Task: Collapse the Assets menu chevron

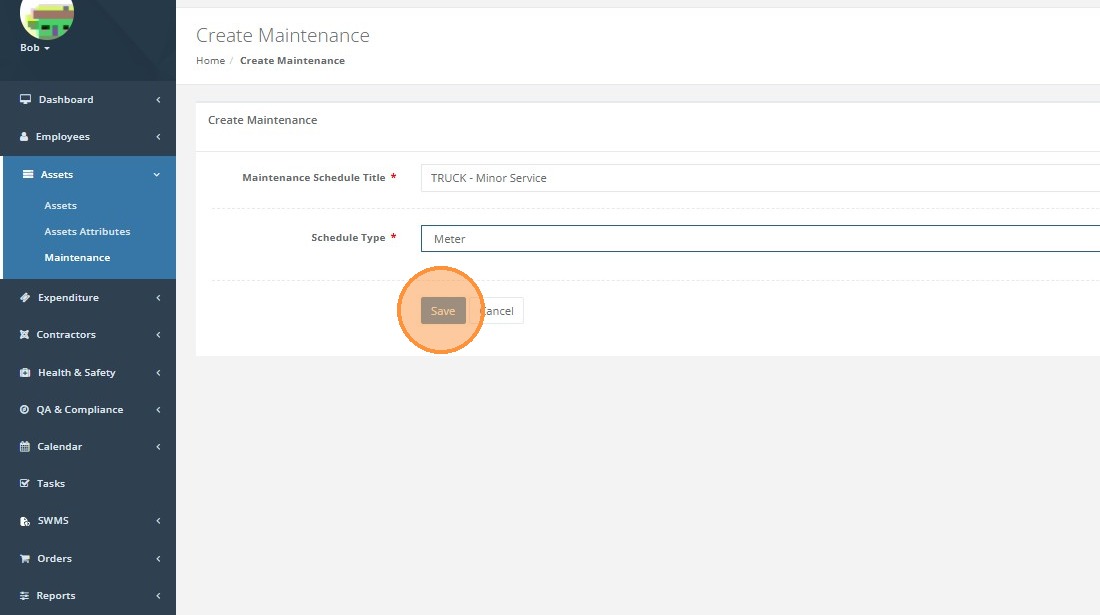Action: [157, 175]
